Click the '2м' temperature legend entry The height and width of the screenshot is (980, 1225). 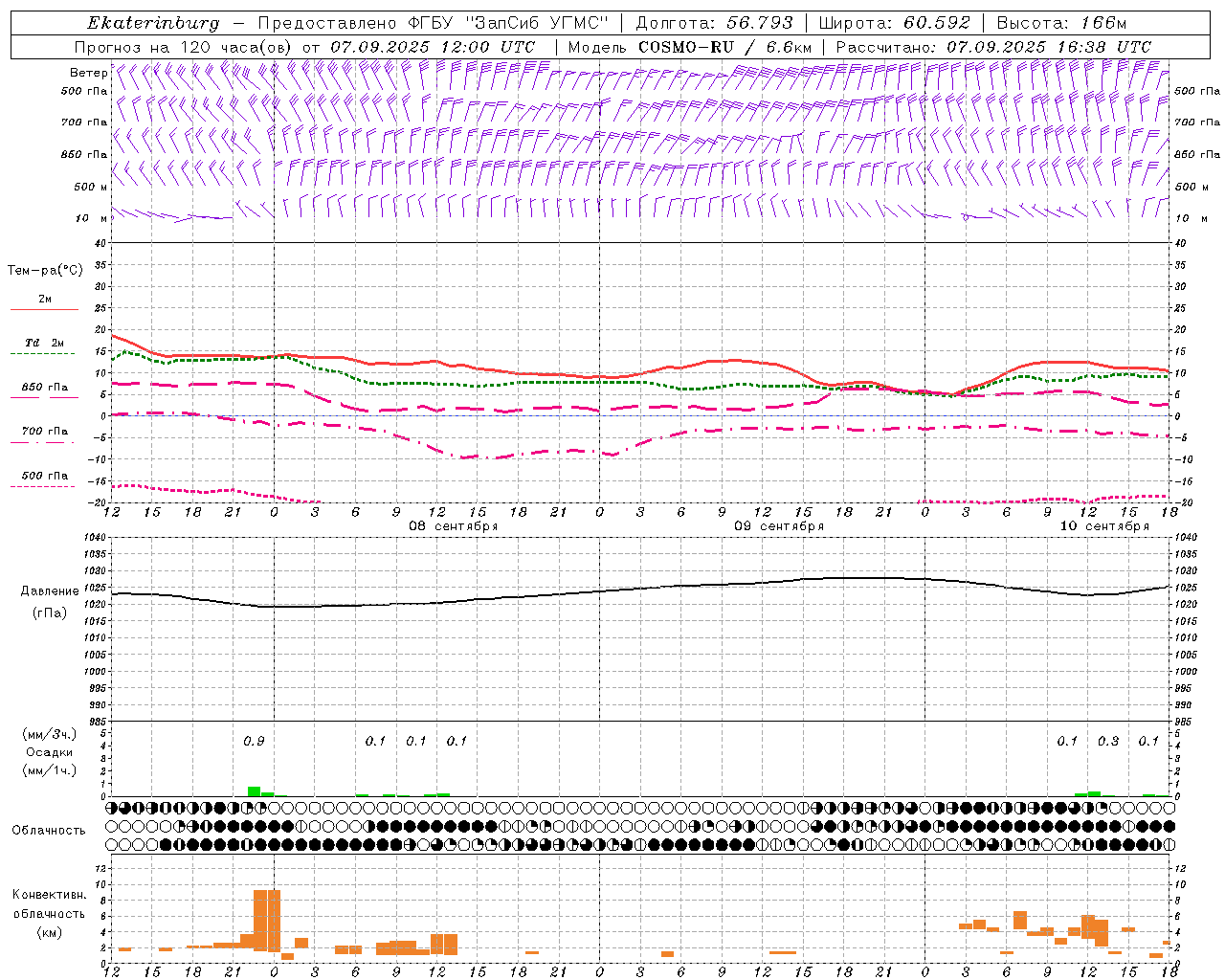pos(45,300)
